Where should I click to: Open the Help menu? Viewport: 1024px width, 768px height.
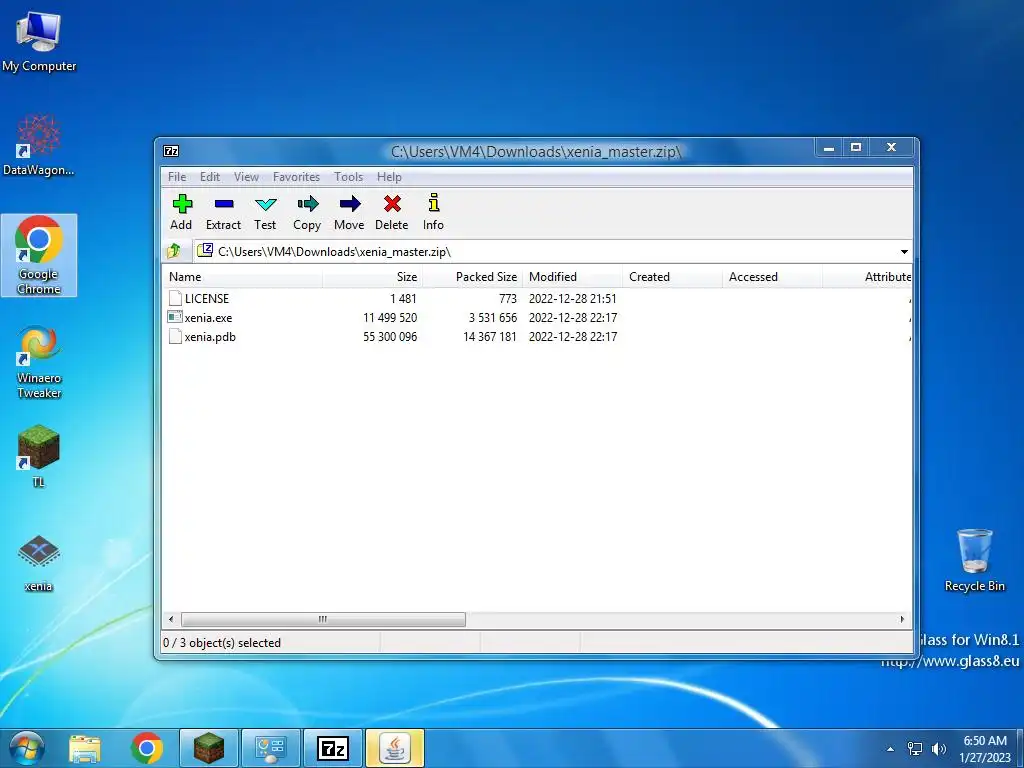(389, 177)
